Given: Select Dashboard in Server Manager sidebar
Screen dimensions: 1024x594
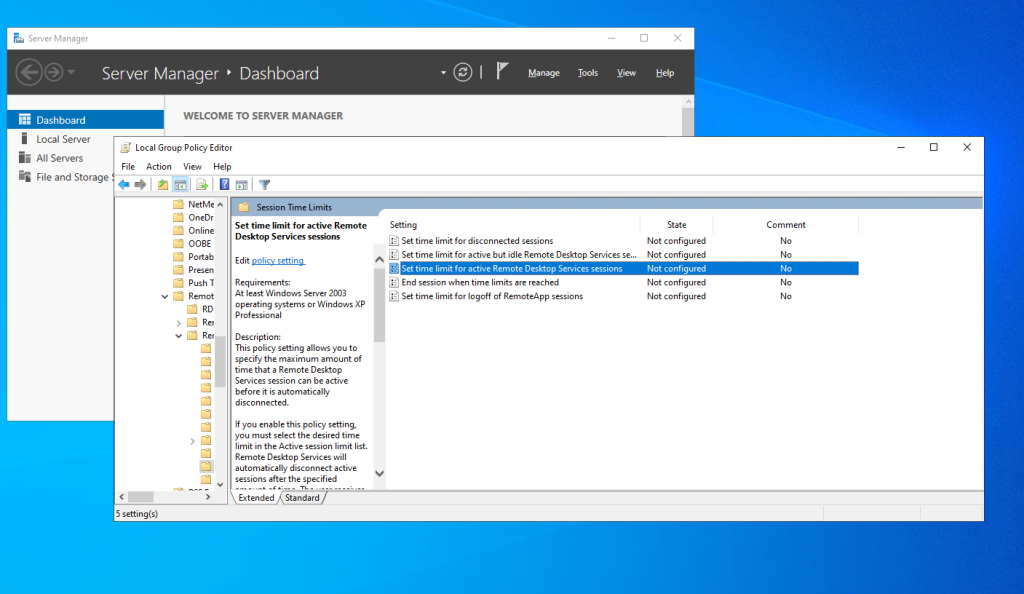Looking at the screenshot, I should [86, 119].
